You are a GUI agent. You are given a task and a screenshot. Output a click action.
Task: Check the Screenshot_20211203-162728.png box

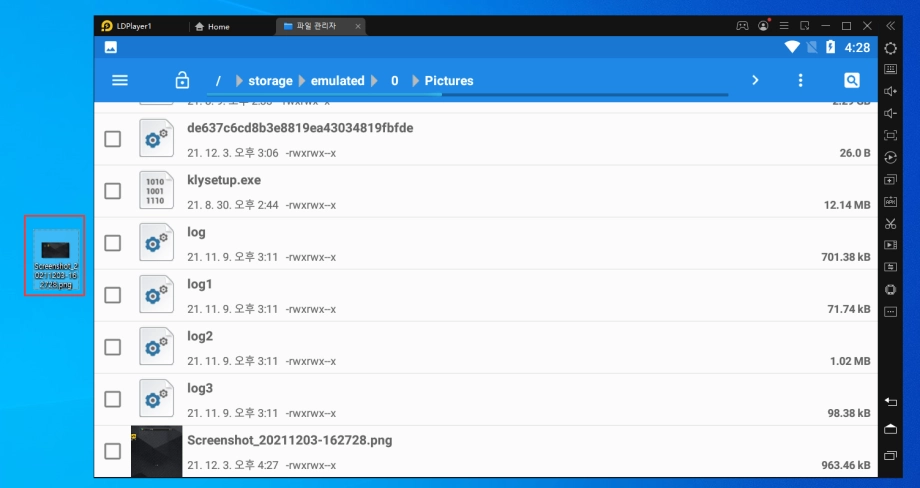[113, 451]
